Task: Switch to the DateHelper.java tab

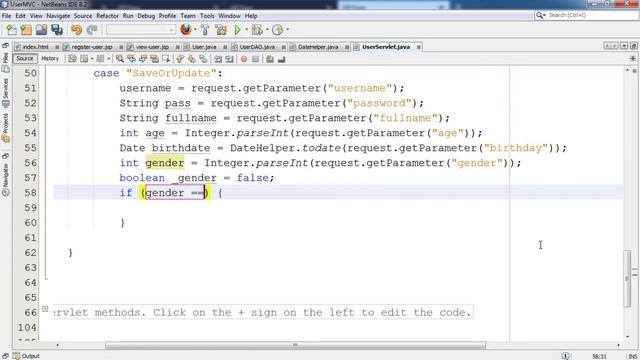Action: tap(318, 47)
